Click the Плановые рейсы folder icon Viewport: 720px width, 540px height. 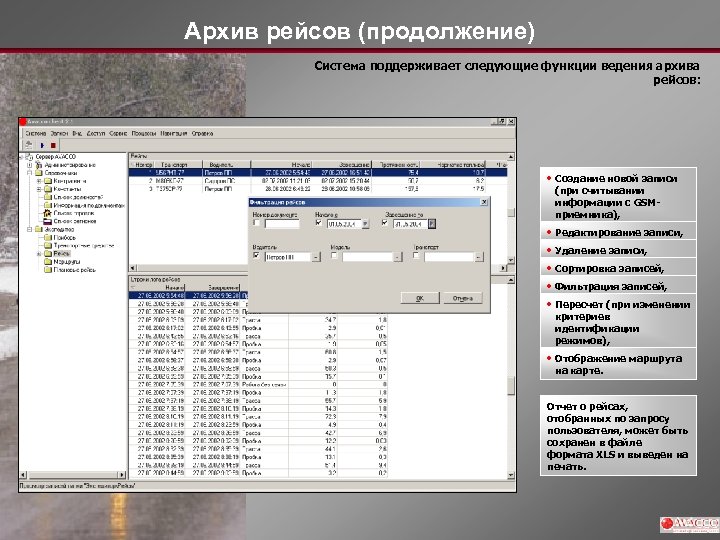coord(48,270)
